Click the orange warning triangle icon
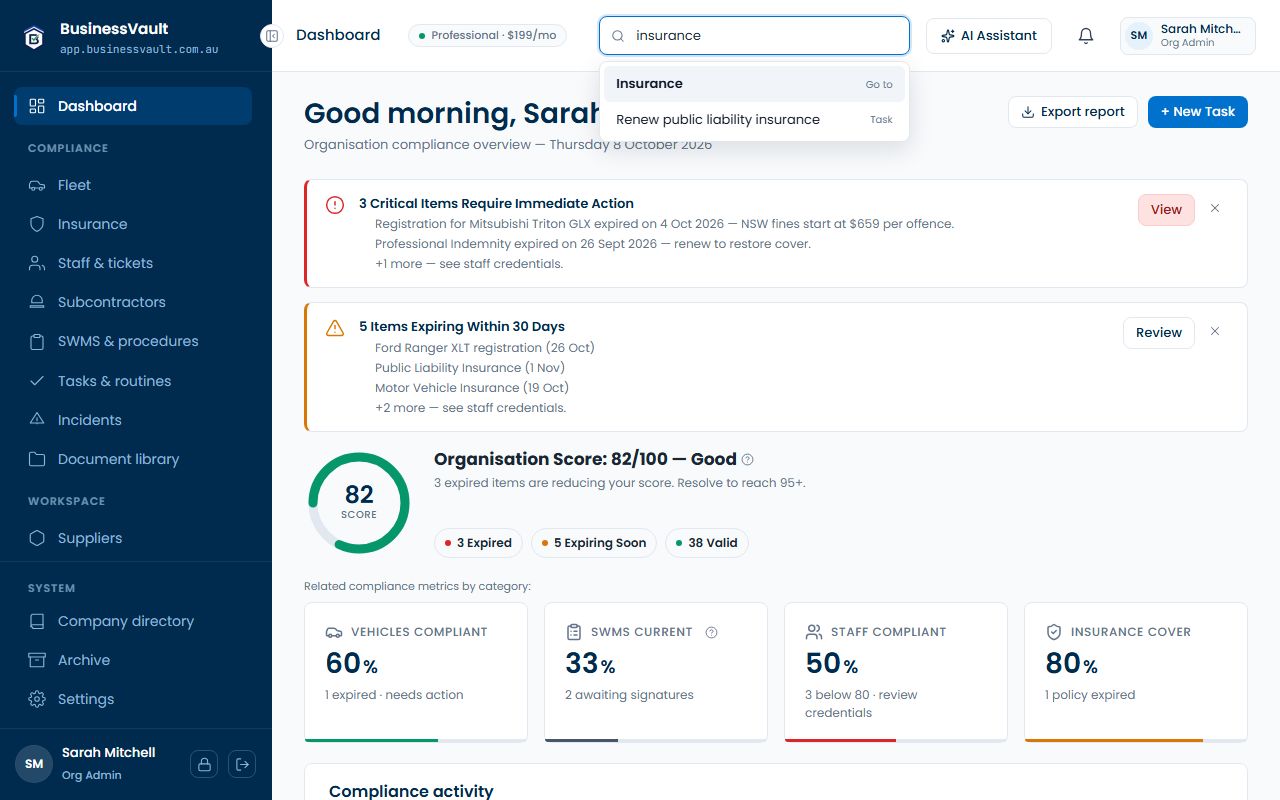Viewport: 1280px width, 800px height. [x=335, y=328]
